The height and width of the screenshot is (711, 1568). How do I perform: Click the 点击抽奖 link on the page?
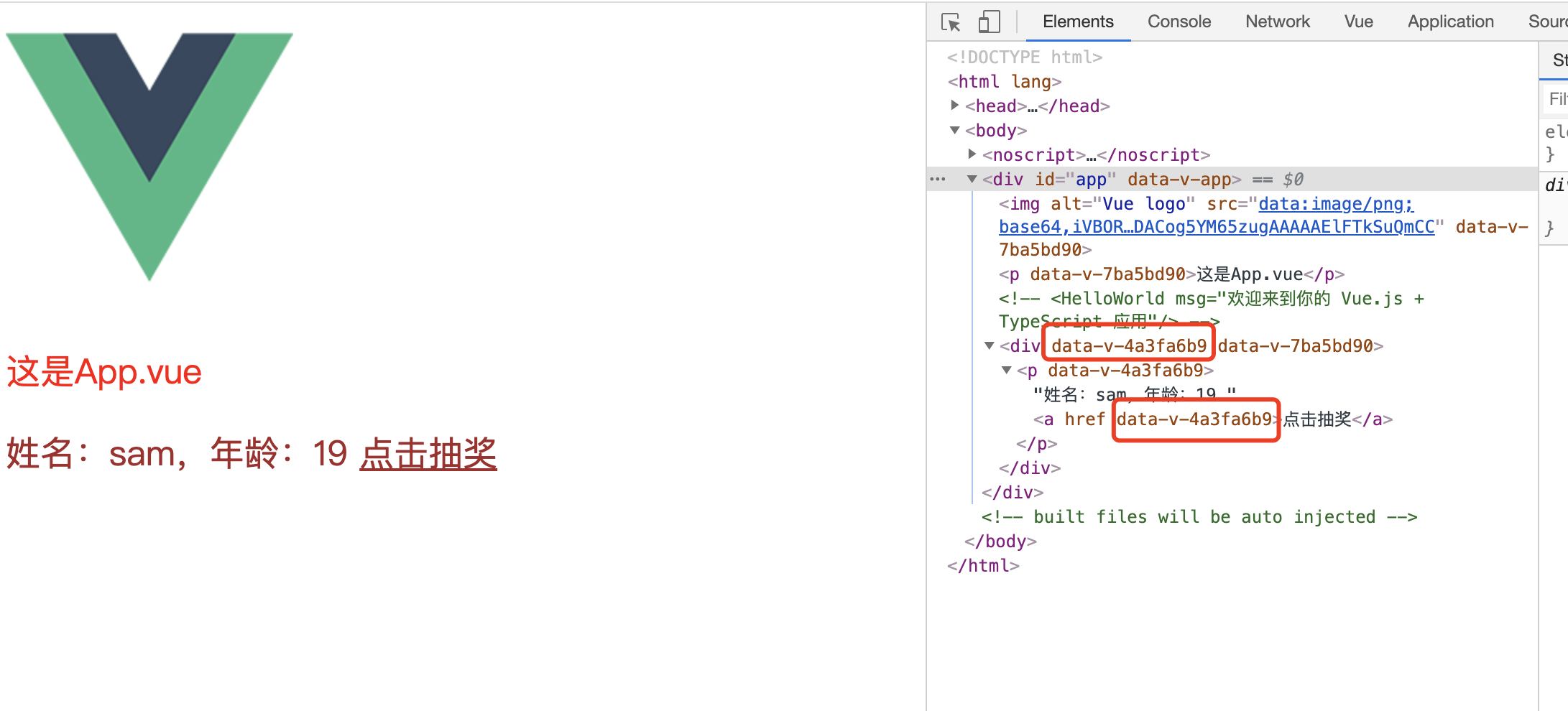(x=428, y=454)
